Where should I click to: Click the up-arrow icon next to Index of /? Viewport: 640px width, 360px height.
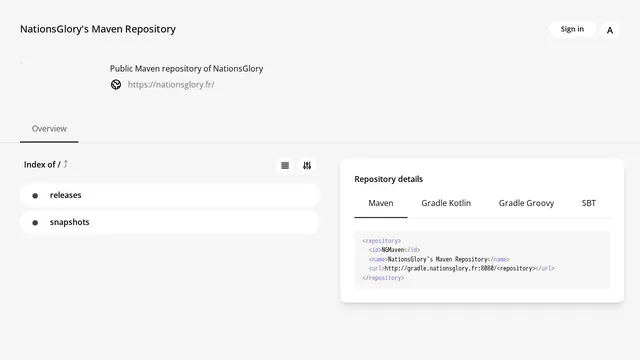coord(65,164)
